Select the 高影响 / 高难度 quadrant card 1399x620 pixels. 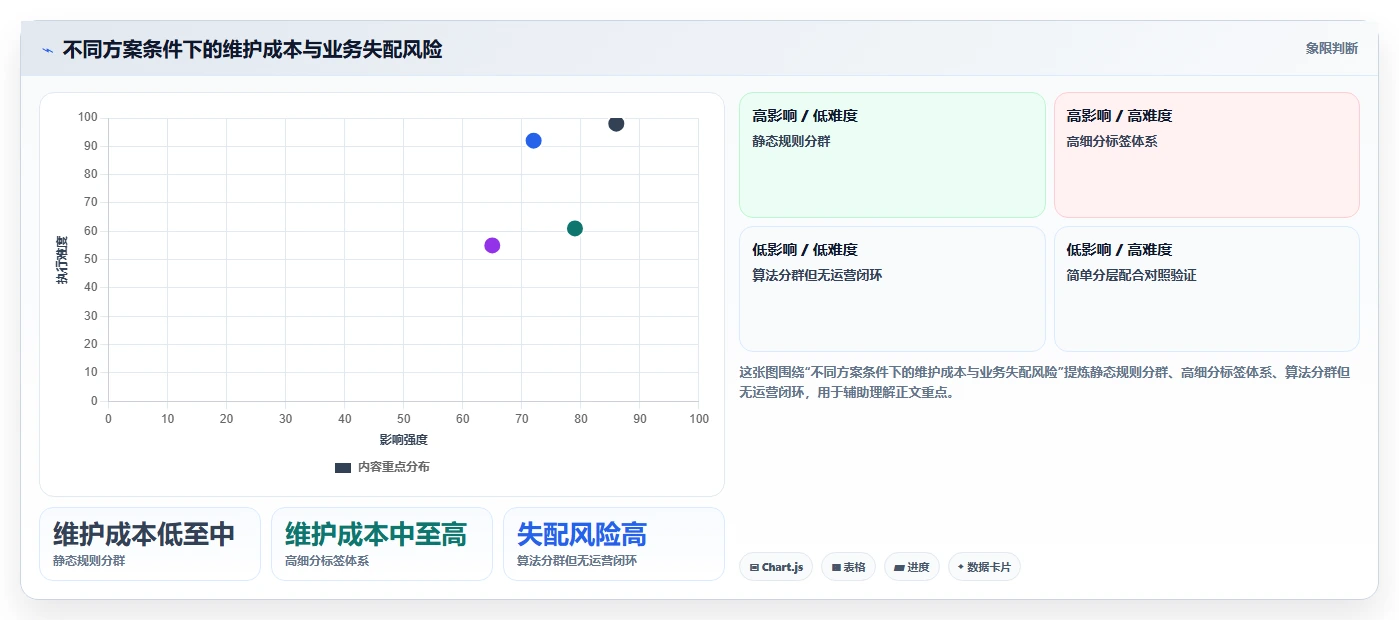coord(1206,155)
